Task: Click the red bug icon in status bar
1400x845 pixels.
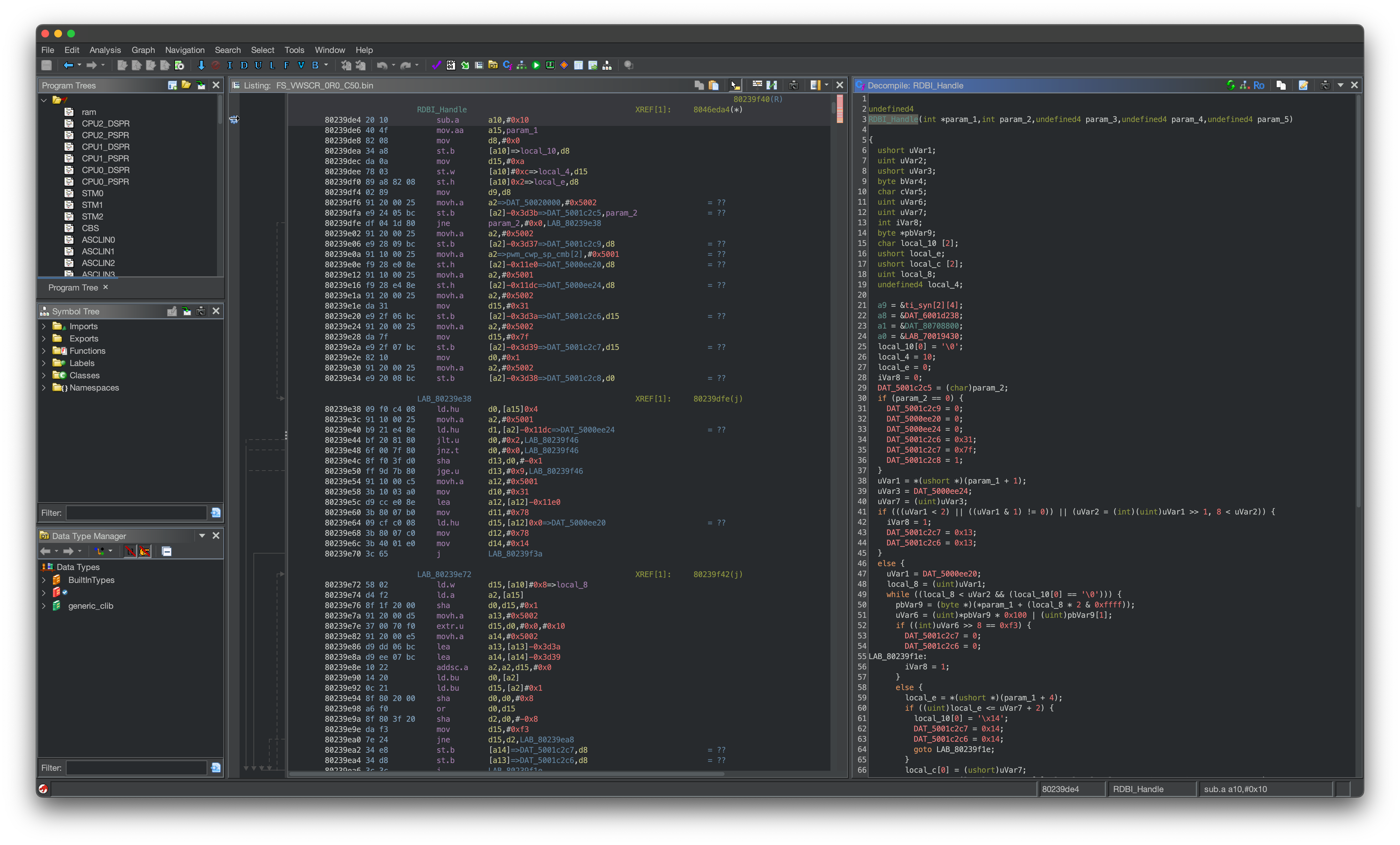Action: coord(43,789)
